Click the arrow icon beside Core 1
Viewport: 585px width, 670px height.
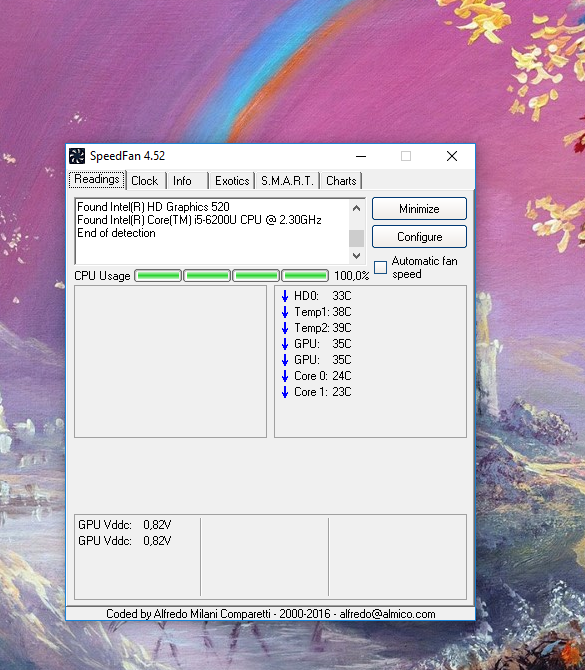pos(285,392)
